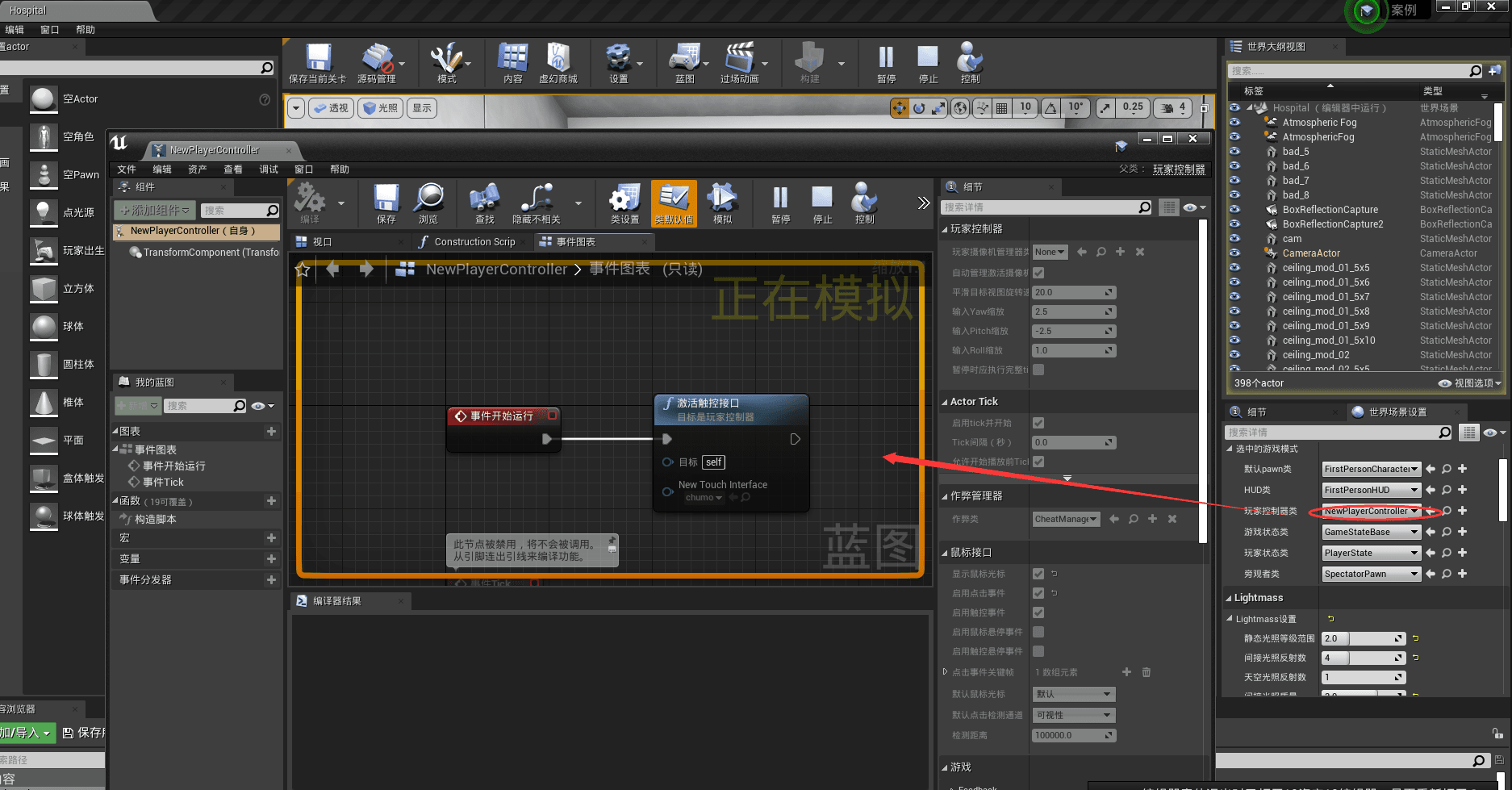The width and height of the screenshot is (1512, 790).
Task: Toggle Show Mouse Cursor (显示鼠标光标) checkbox
Action: coord(1038,574)
